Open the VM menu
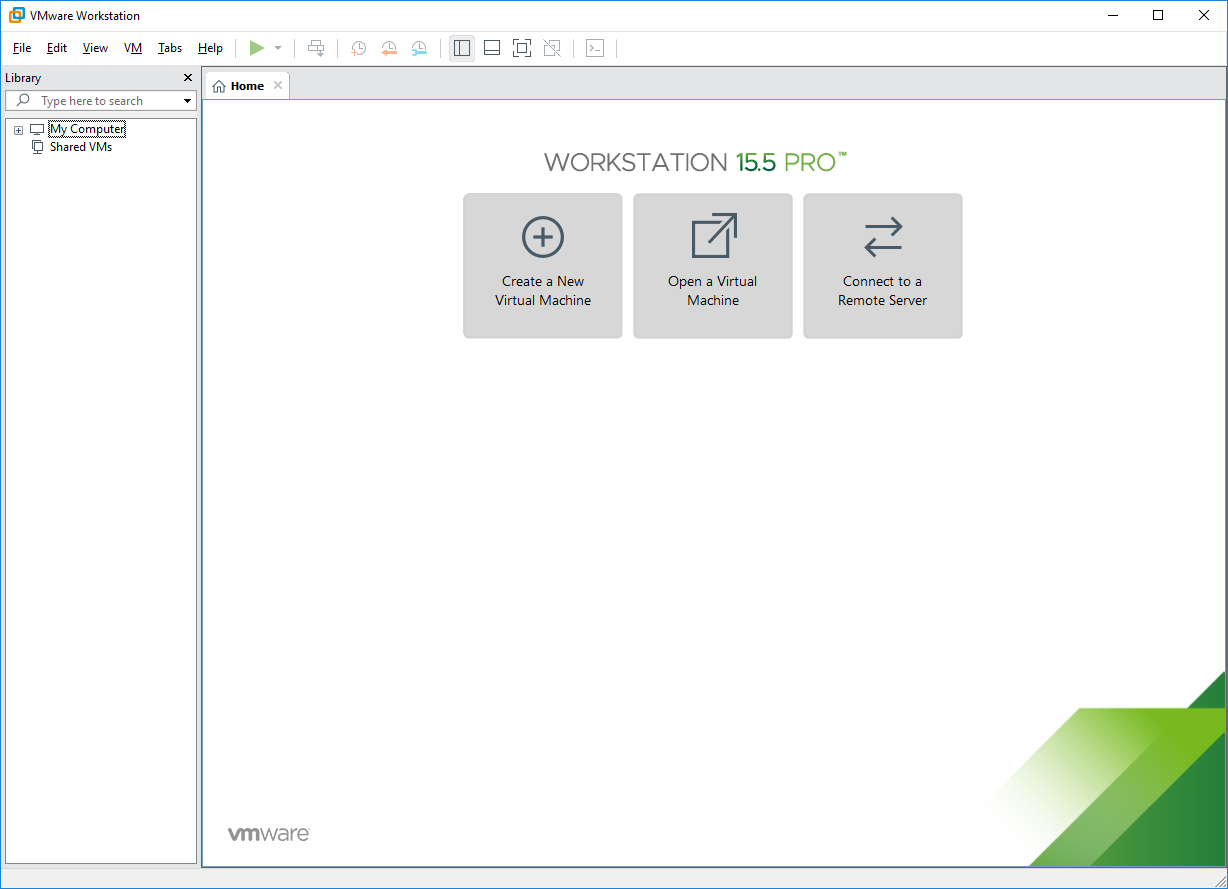 click(x=133, y=48)
